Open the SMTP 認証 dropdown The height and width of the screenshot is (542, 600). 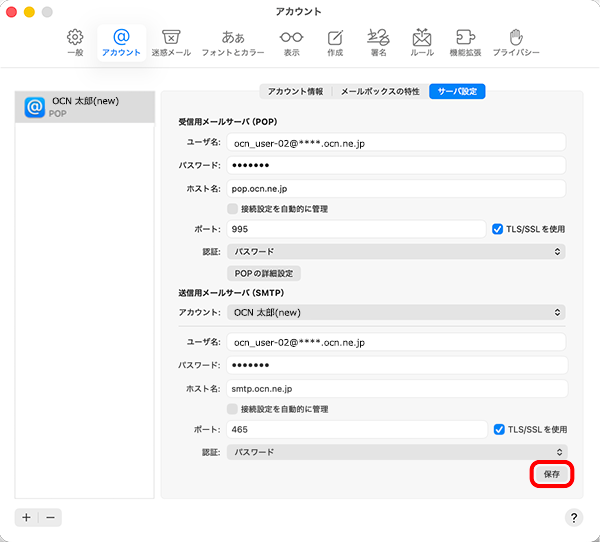coord(396,452)
